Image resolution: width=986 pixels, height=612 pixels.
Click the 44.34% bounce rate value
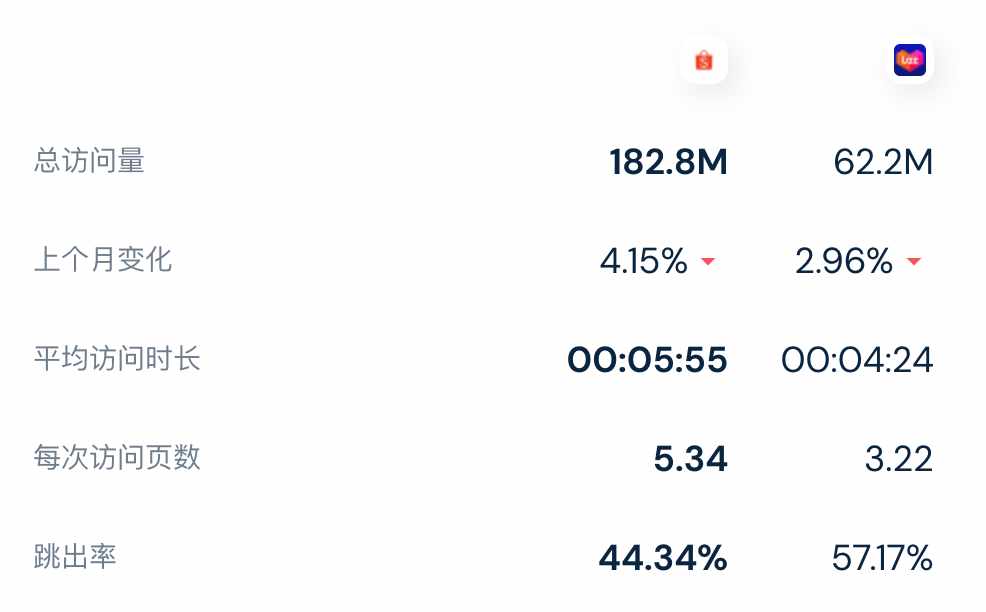point(663,557)
